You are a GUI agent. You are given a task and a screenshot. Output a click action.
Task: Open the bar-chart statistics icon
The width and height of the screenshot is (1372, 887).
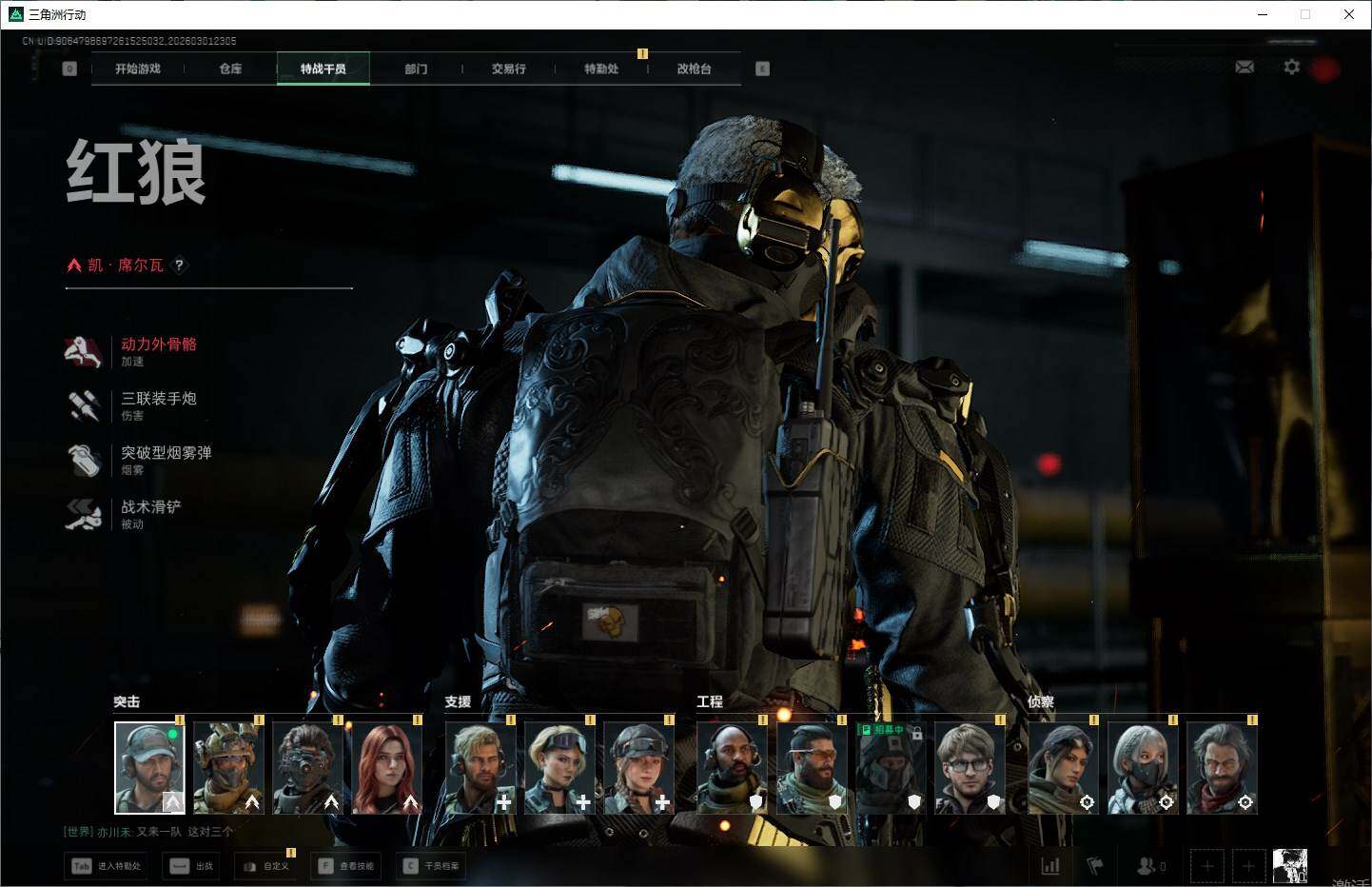coord(1050,866)
